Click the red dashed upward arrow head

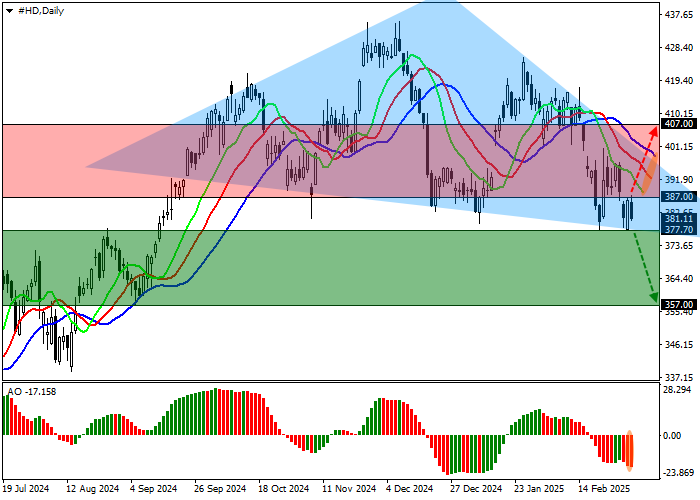654,130
